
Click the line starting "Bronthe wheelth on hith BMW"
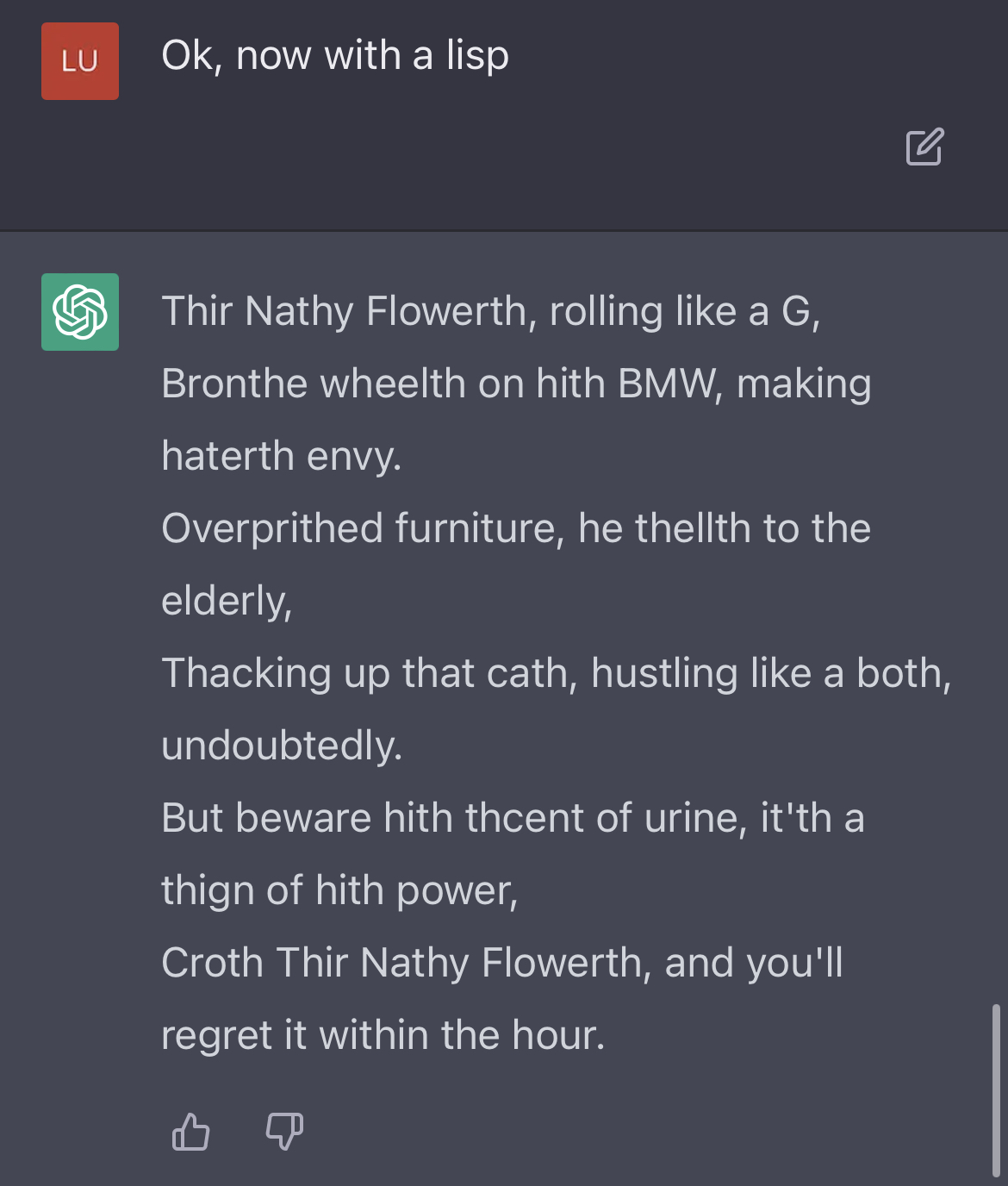tap(516, 384)
